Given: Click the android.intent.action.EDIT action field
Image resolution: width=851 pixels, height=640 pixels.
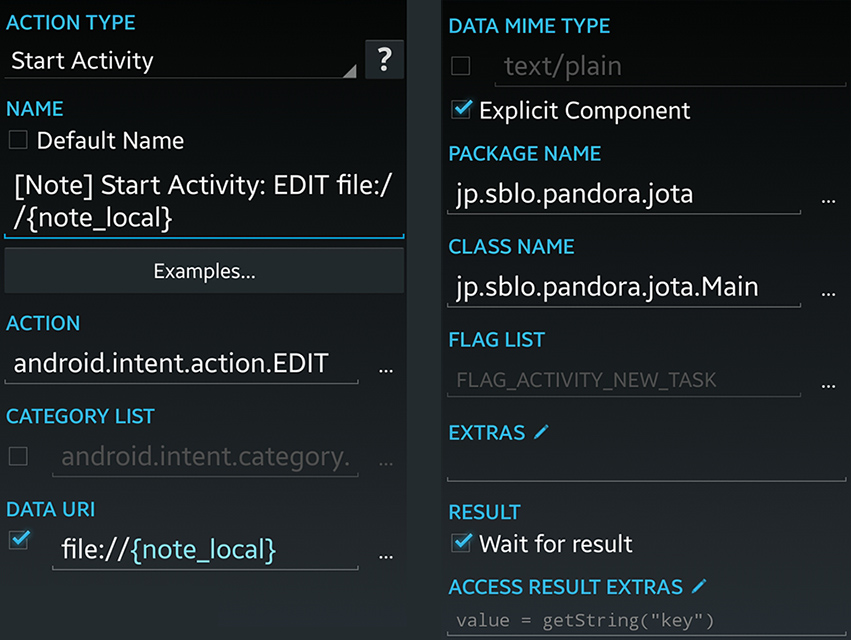Looking at the screenshot, I should point(181,364).
